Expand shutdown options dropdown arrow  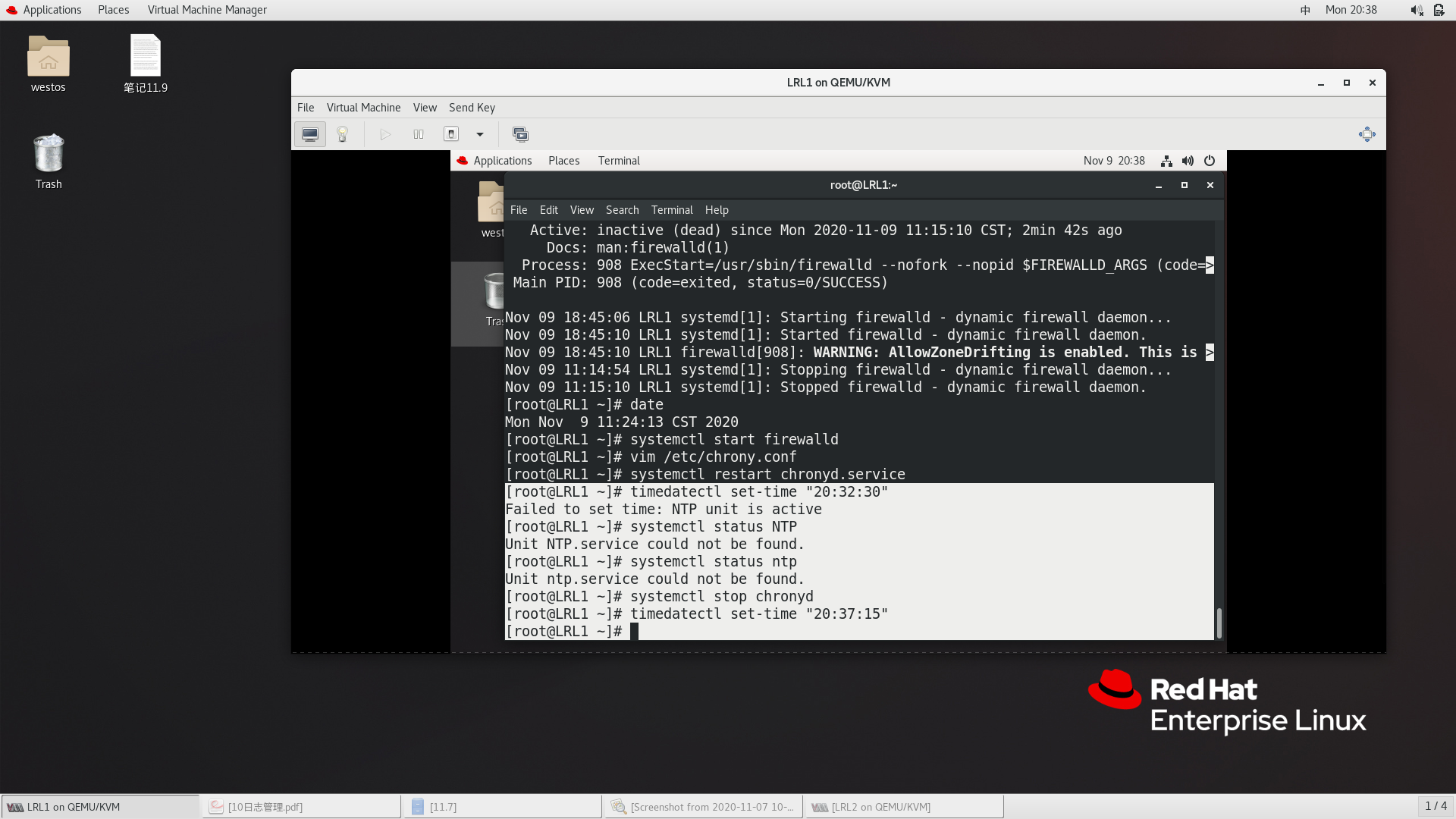coord(480,134)
